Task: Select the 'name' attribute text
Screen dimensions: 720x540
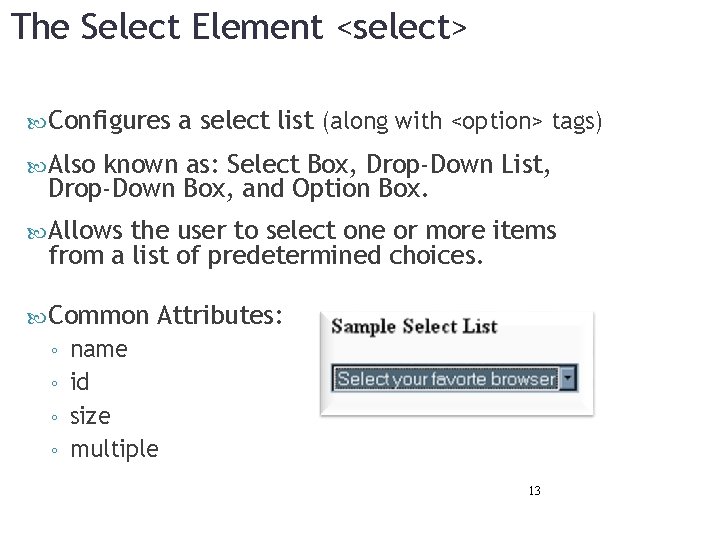Action: [99, 350]
